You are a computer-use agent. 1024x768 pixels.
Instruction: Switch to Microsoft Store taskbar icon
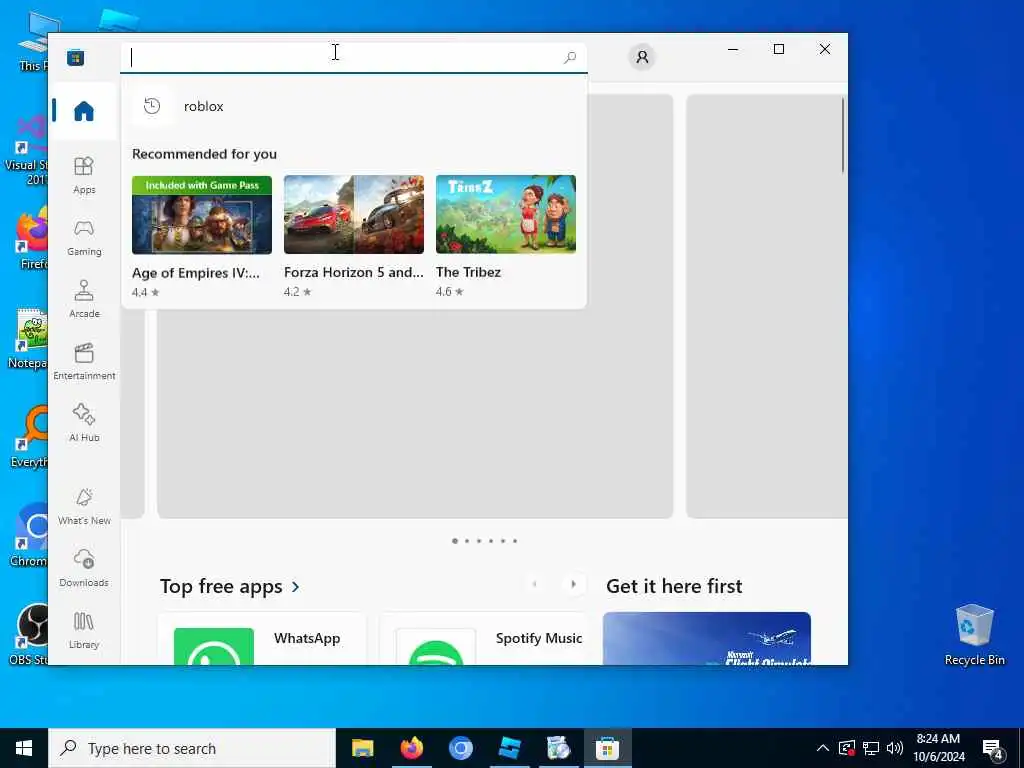607,748
